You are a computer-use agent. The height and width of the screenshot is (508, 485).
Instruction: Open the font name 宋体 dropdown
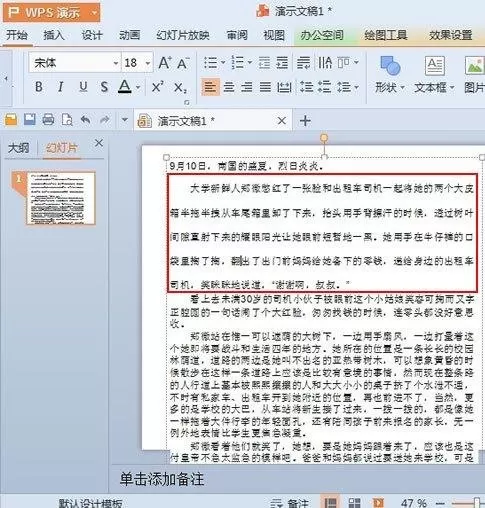coord(116,63)
